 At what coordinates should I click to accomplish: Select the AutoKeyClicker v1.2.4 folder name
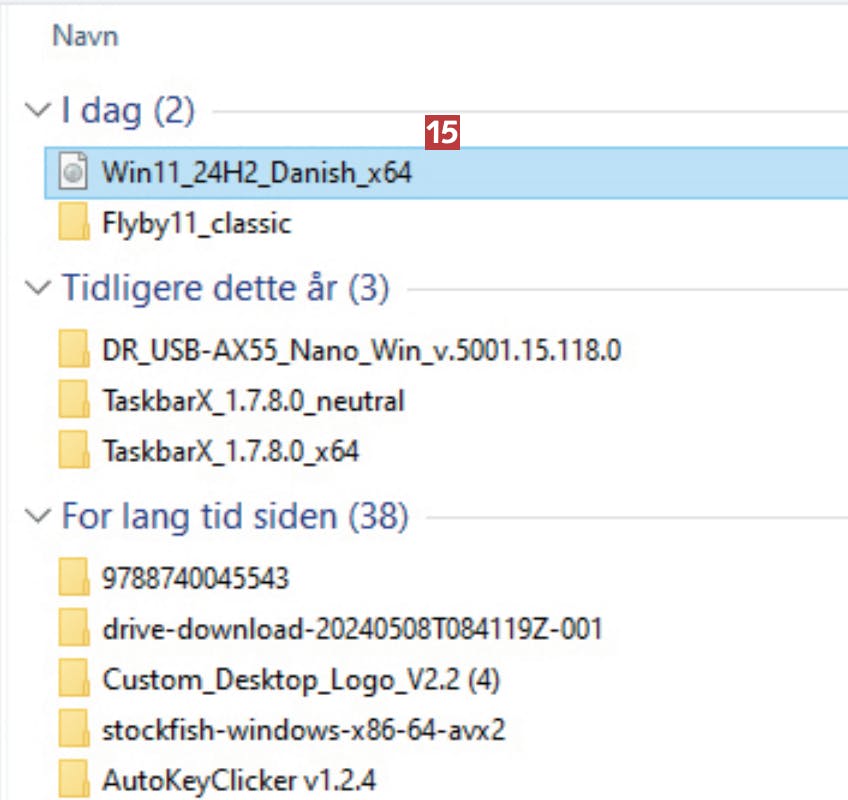[x=239, y=779]
